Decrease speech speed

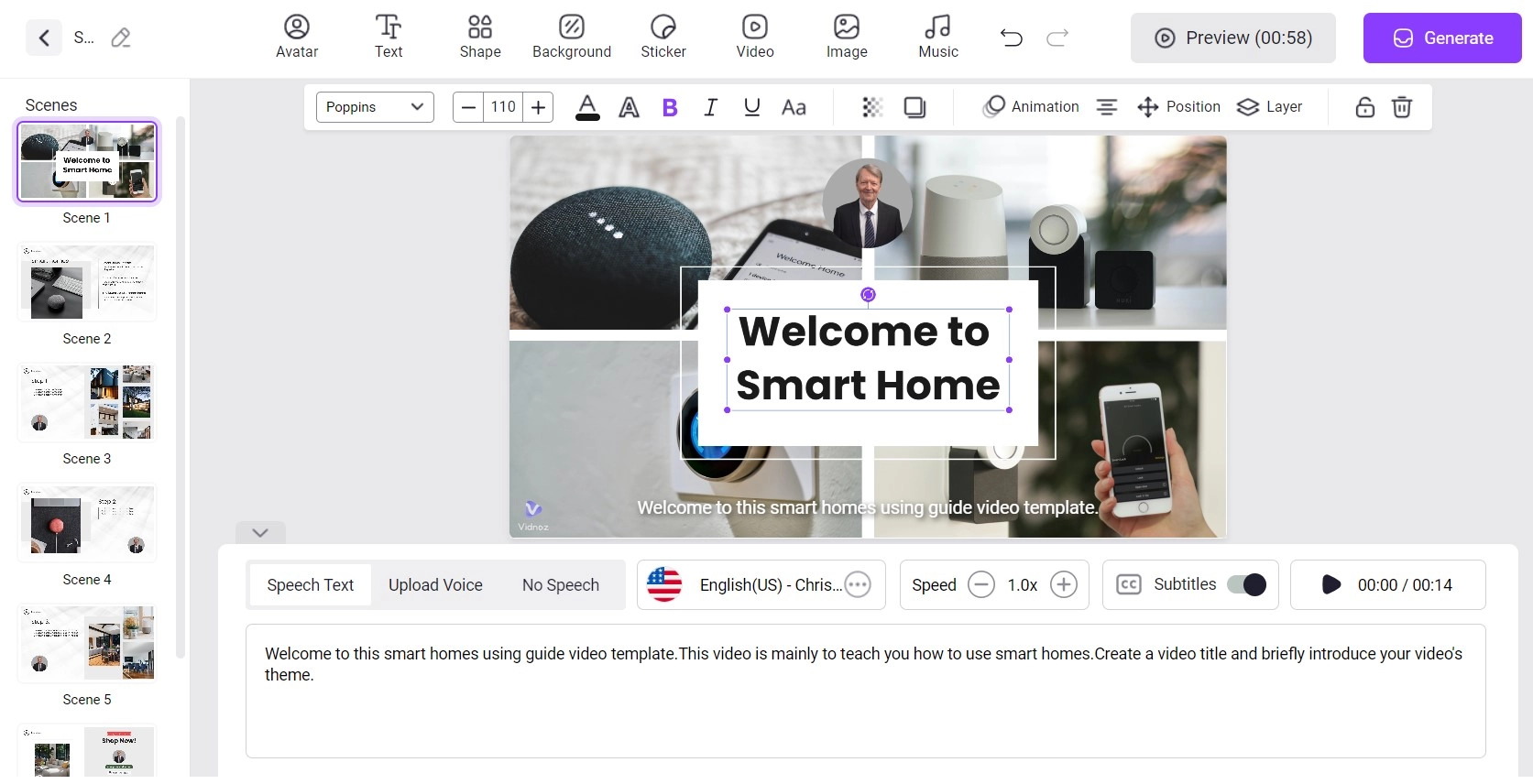[981, 584]
